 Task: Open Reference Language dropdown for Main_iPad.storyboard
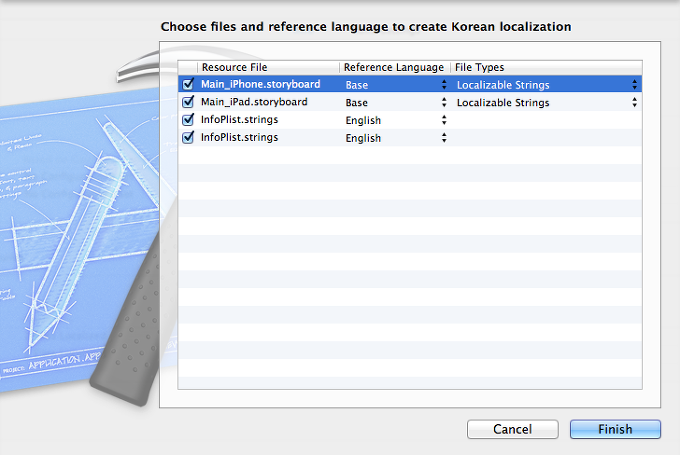pyautogui.click(x=396, y=102)
